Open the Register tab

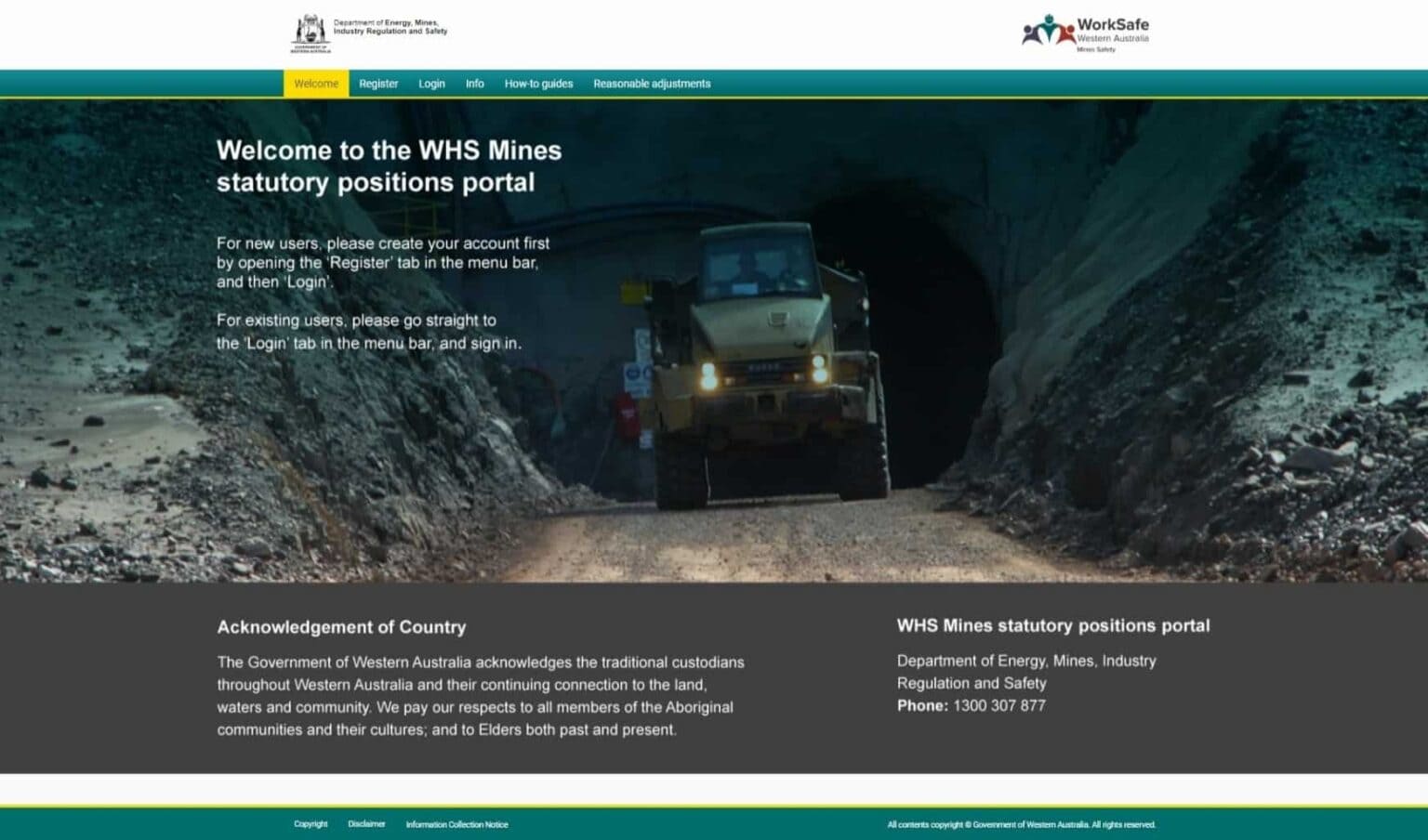coord(377,83)
